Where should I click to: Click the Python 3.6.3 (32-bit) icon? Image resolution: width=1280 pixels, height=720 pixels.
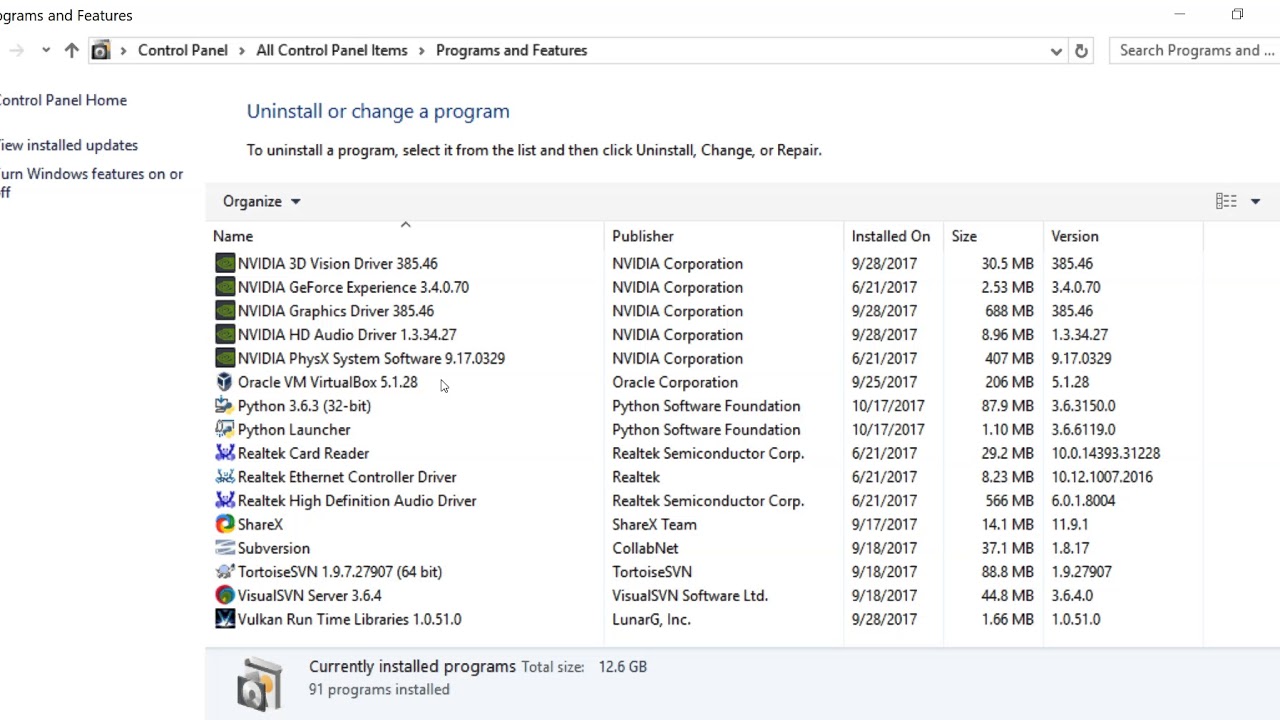(x=225, y=406)
